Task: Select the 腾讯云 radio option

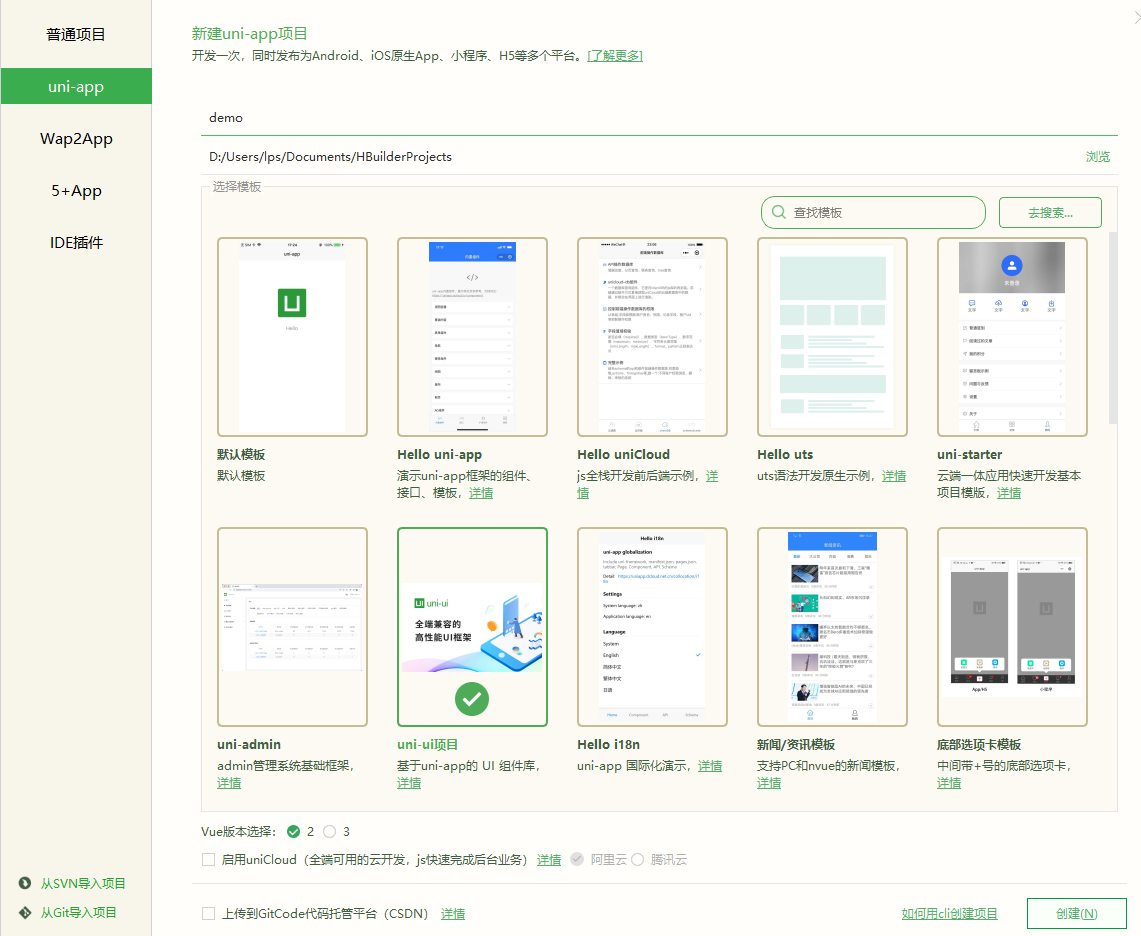Action: click(x=637, y=860)
